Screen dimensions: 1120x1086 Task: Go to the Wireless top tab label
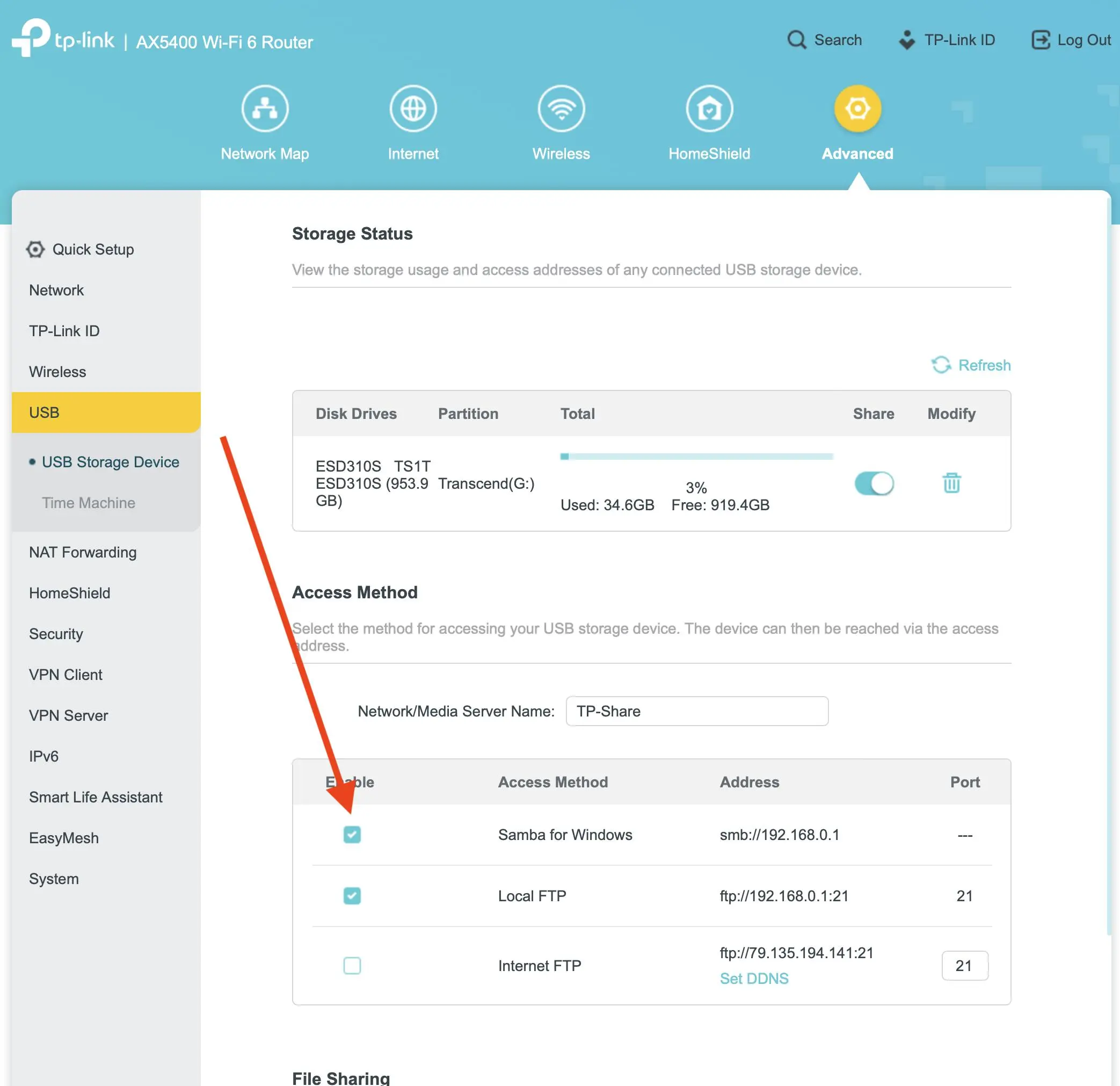click(561, 154)
